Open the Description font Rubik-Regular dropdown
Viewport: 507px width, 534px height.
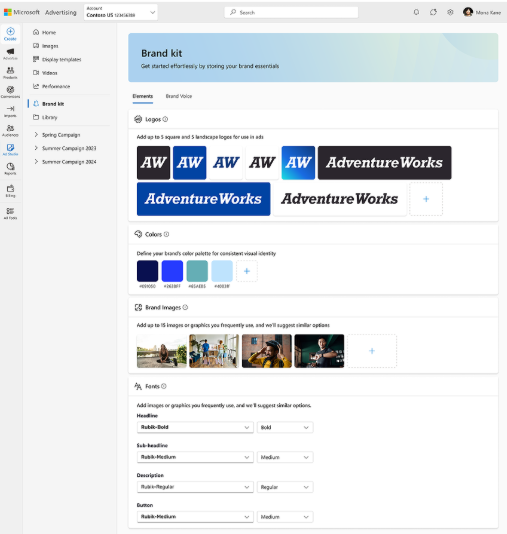195,487
